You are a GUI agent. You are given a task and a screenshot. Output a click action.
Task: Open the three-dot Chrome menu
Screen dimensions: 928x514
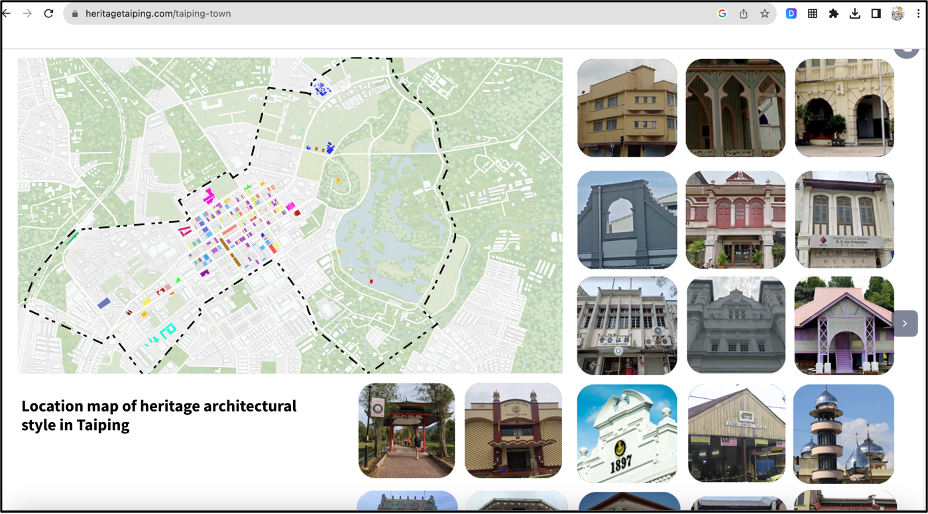coord(918,14)
